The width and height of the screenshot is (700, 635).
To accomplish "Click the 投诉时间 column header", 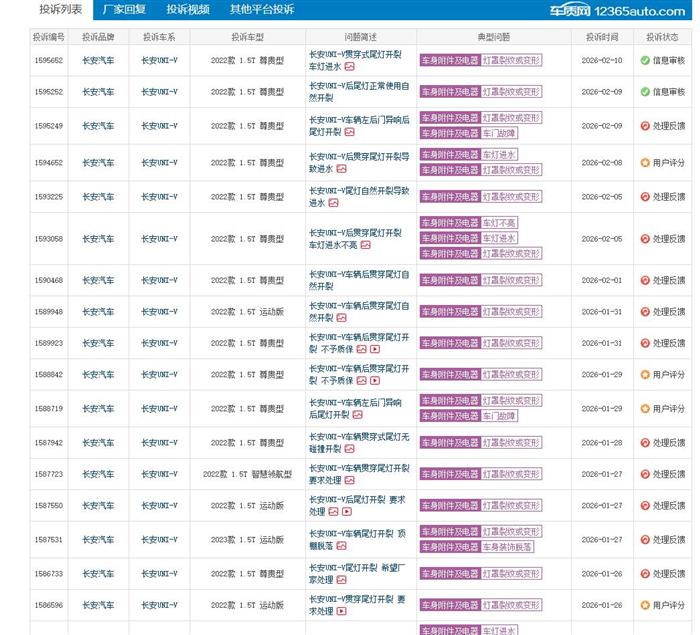I will pyautogui.click(x=601, y=37).
